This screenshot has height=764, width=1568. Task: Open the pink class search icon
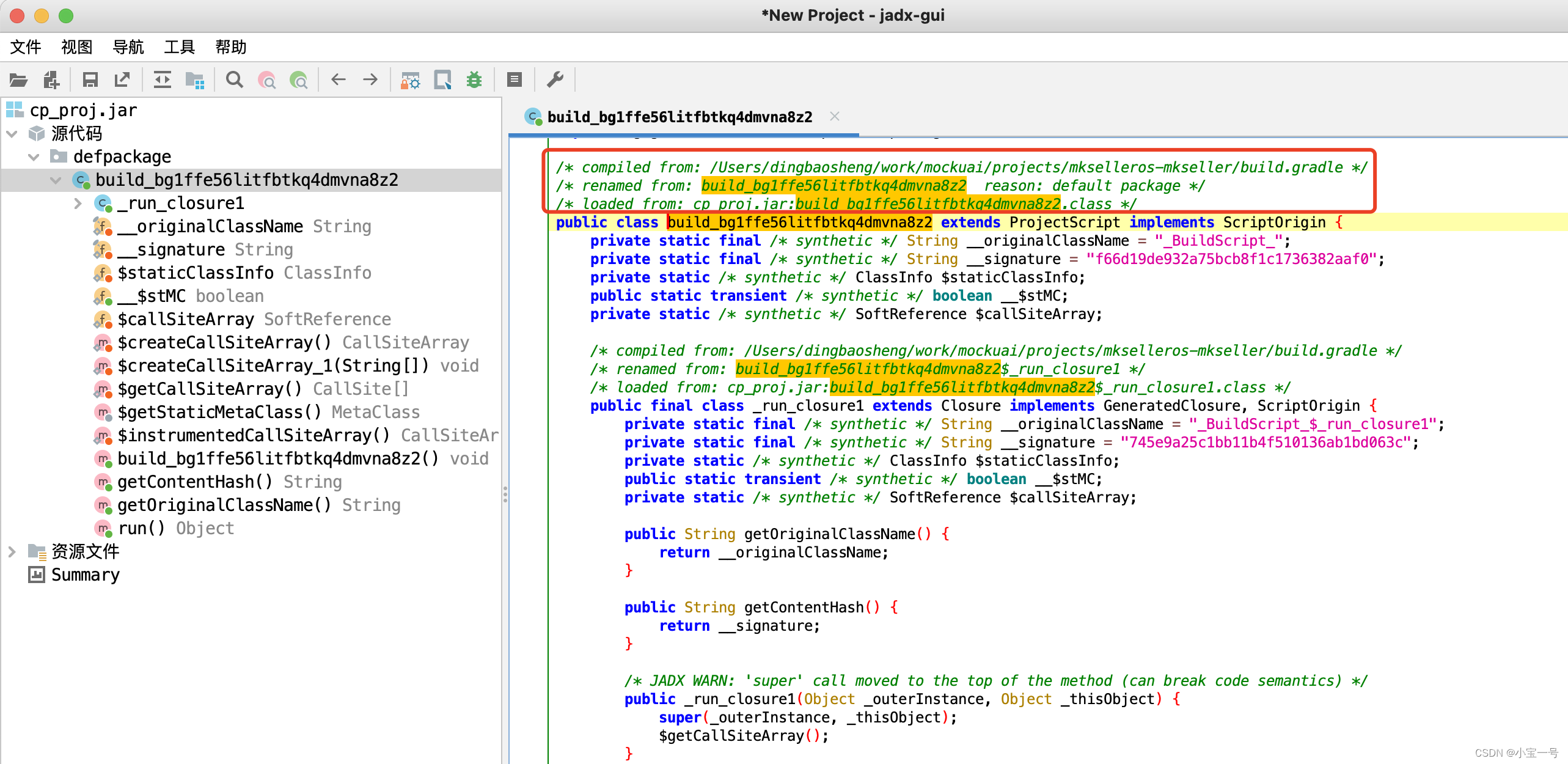point(267,80)
